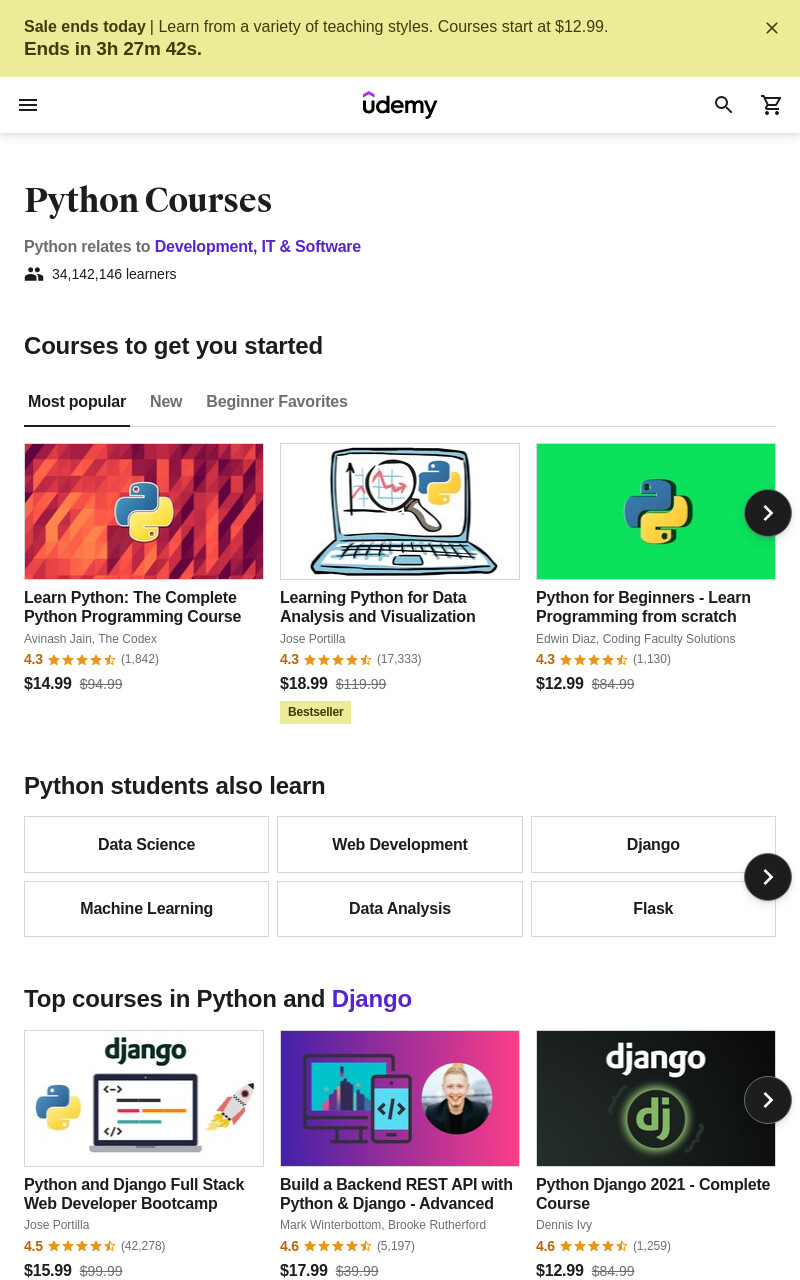Click title Python Django 2021 - Complete Course

pyautogui.click(x=653, y=1194)
